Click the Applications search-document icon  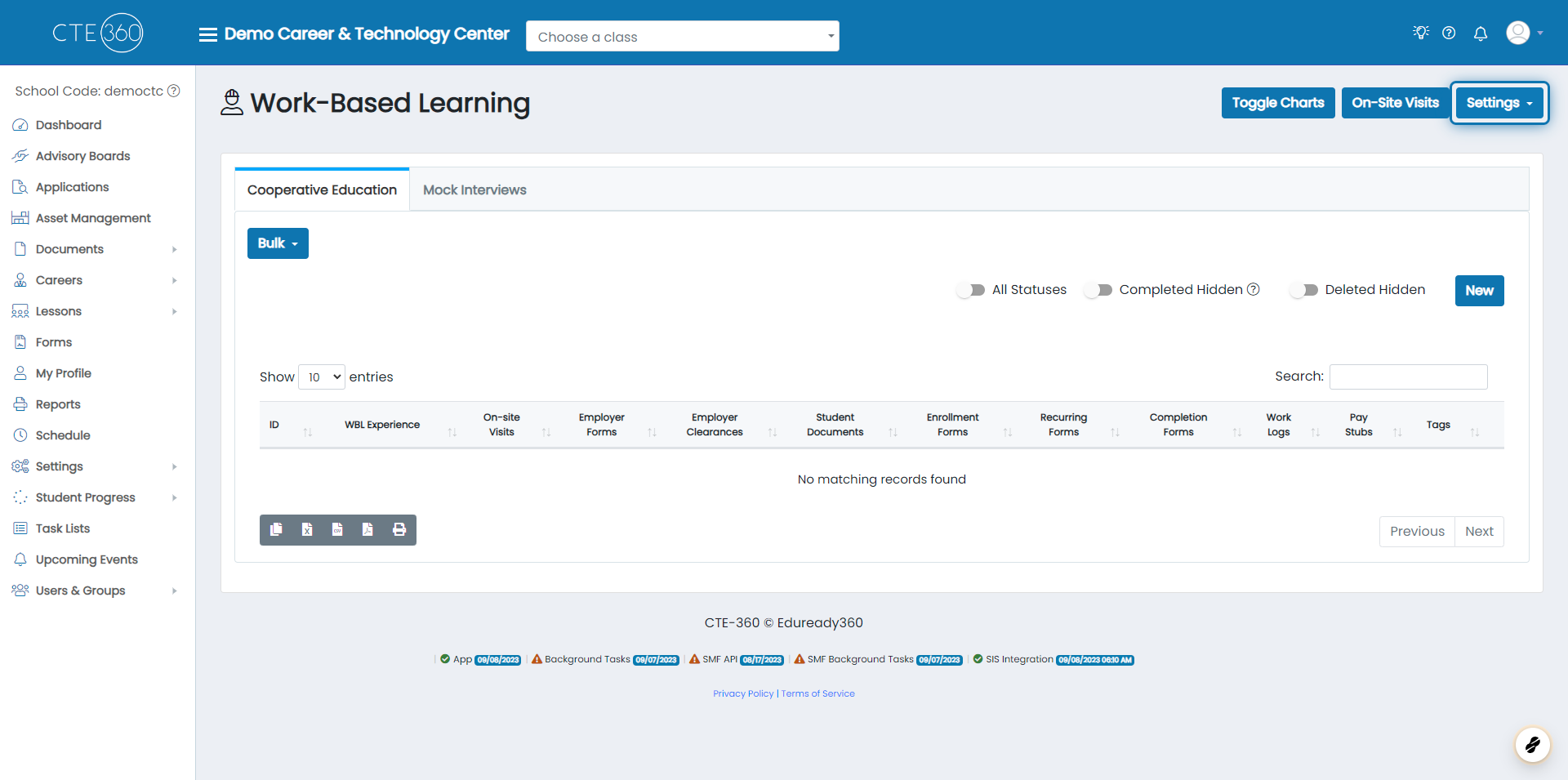(20, 187)
